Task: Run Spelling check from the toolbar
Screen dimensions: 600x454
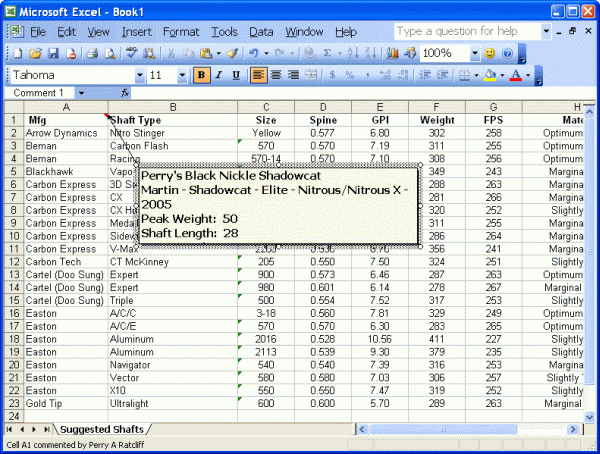Action: click(131, 53)
